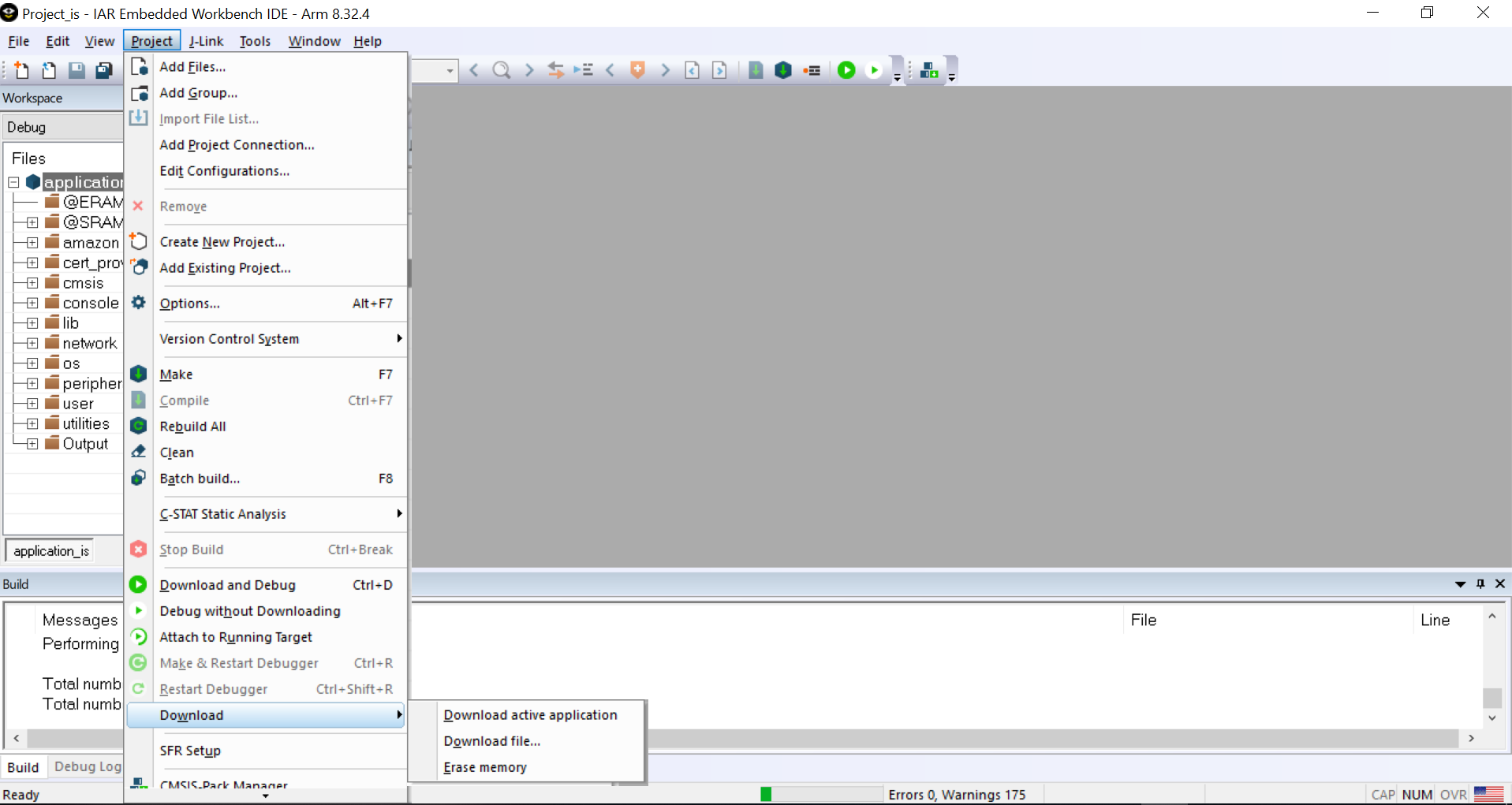
Task: Open the Version Control System submenu
Action: [267, 338]
